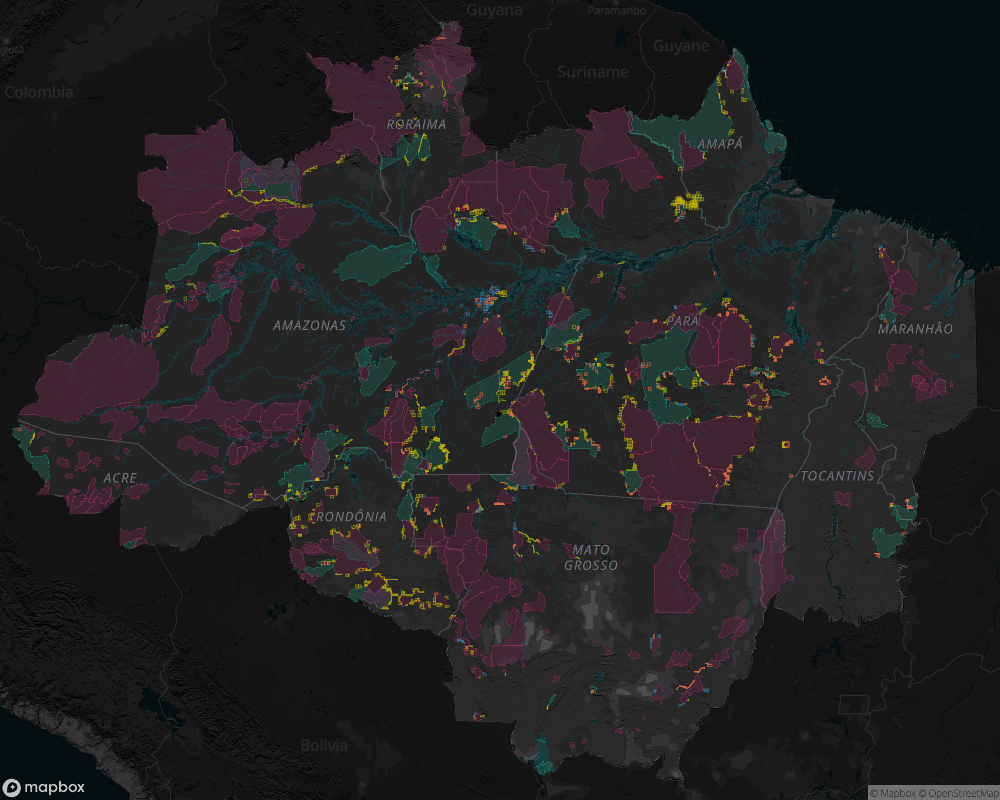Screen dimensions: 1000x800
Task: Click the Guyana country label
Action: (x=494, y=10)
